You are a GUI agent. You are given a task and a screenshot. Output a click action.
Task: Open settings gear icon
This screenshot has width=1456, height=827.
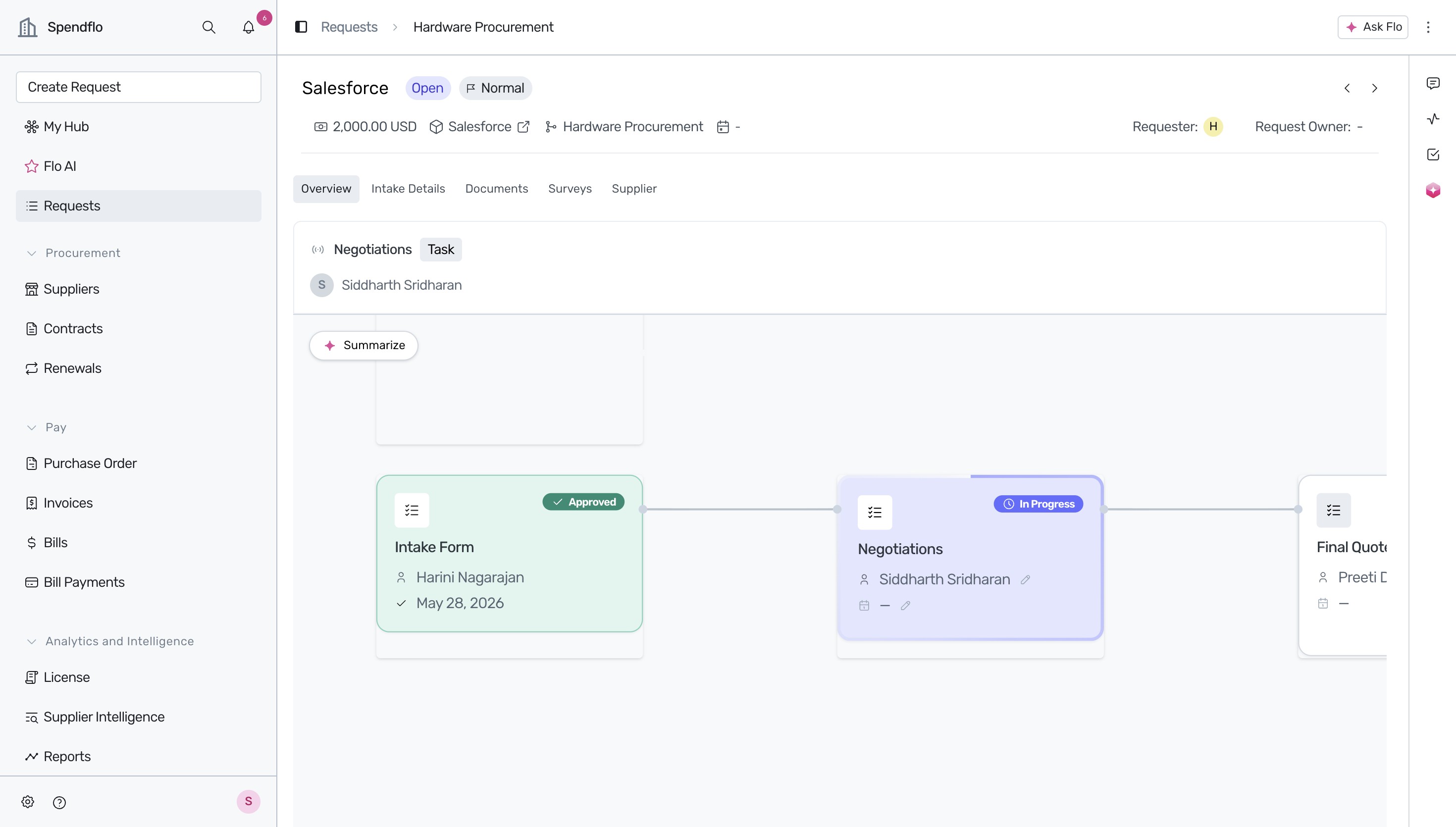[x=28, y=801]
